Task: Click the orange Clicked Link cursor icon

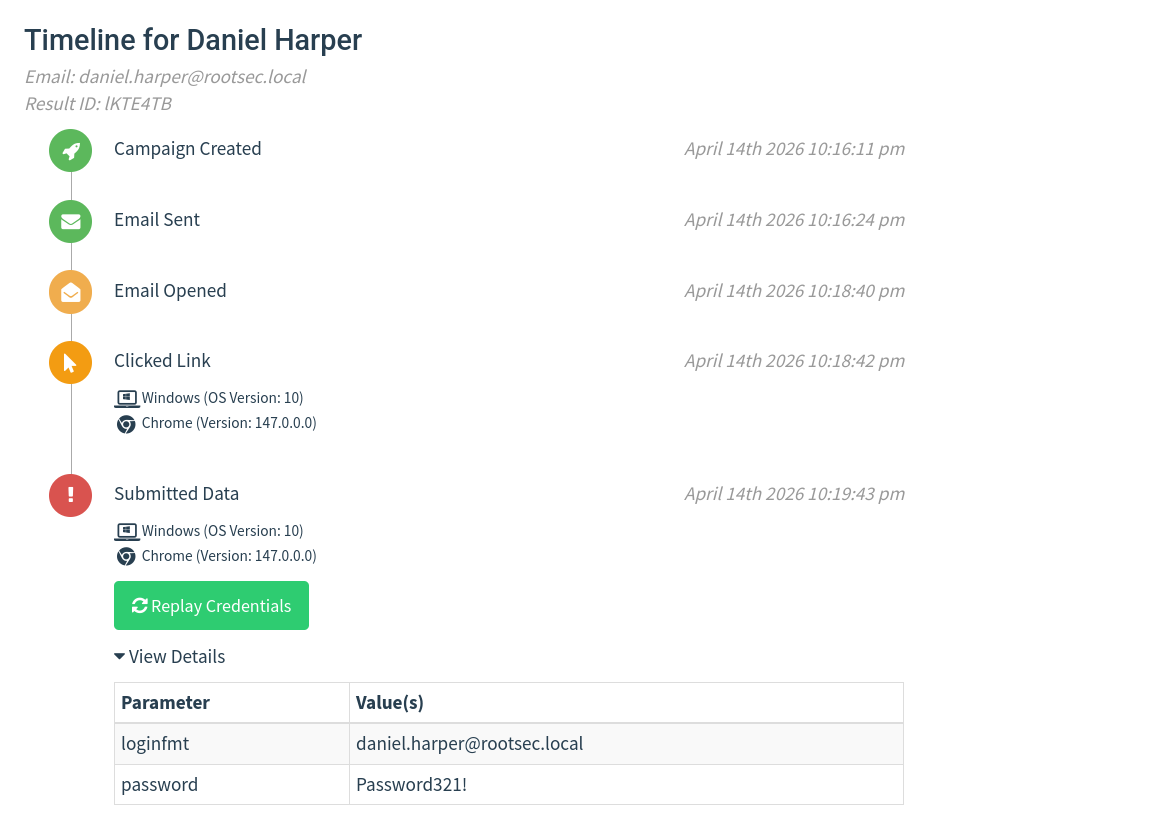Action: pos(71,362)
